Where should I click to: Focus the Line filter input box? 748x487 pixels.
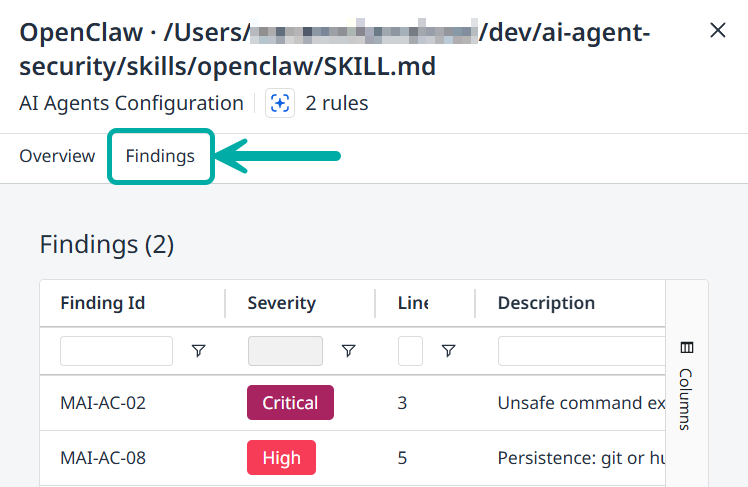pos(410,351)
